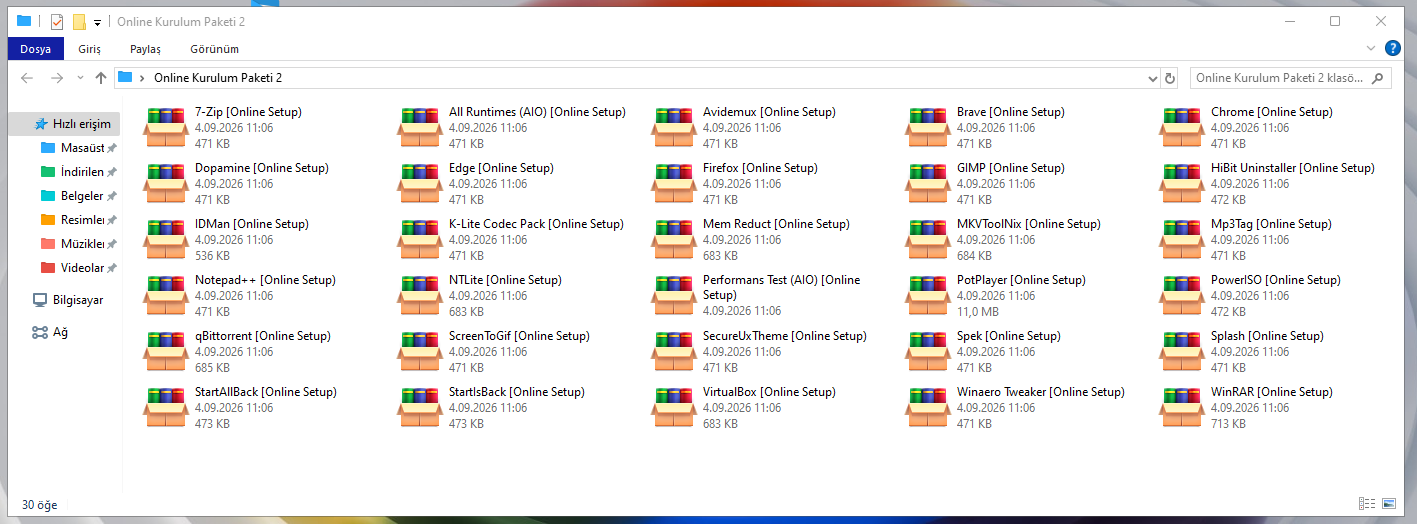Screen dimensions: 1417x524
Task: Select the PowerISO archive icon
Action: click(x=1183, y=296)
